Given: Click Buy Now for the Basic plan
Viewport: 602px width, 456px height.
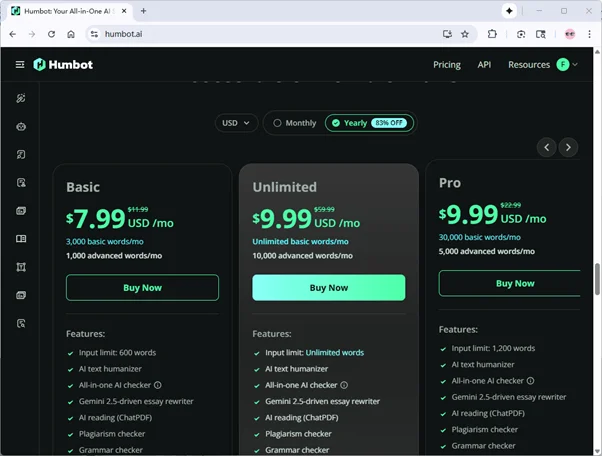Looking at the screenshot, I should coord(142,288).
